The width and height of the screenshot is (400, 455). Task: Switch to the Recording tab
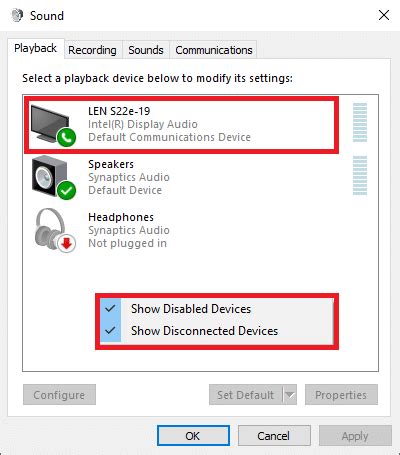point(92,50)
